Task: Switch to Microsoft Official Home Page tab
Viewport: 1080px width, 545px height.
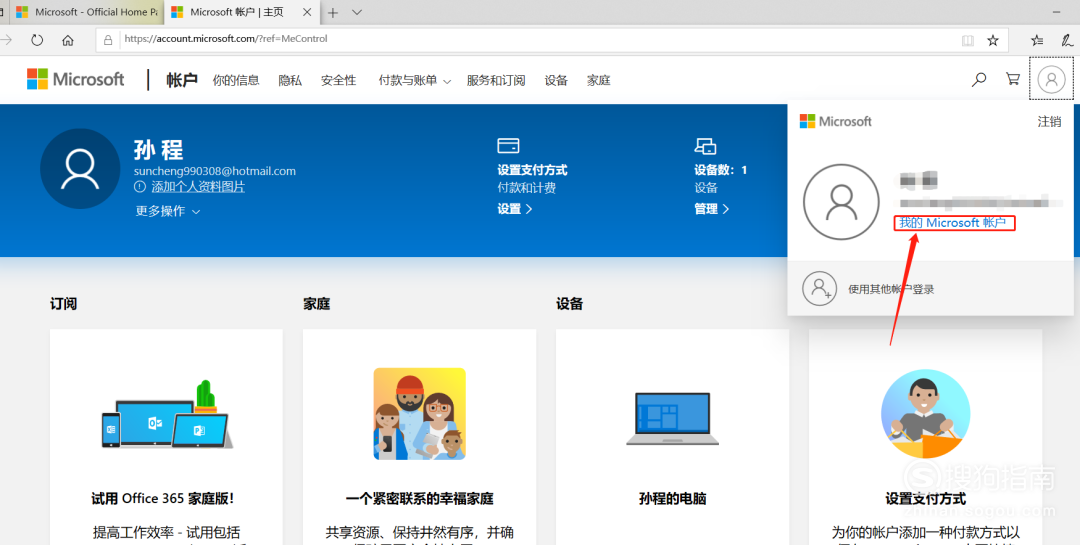Action: [87, 12]
